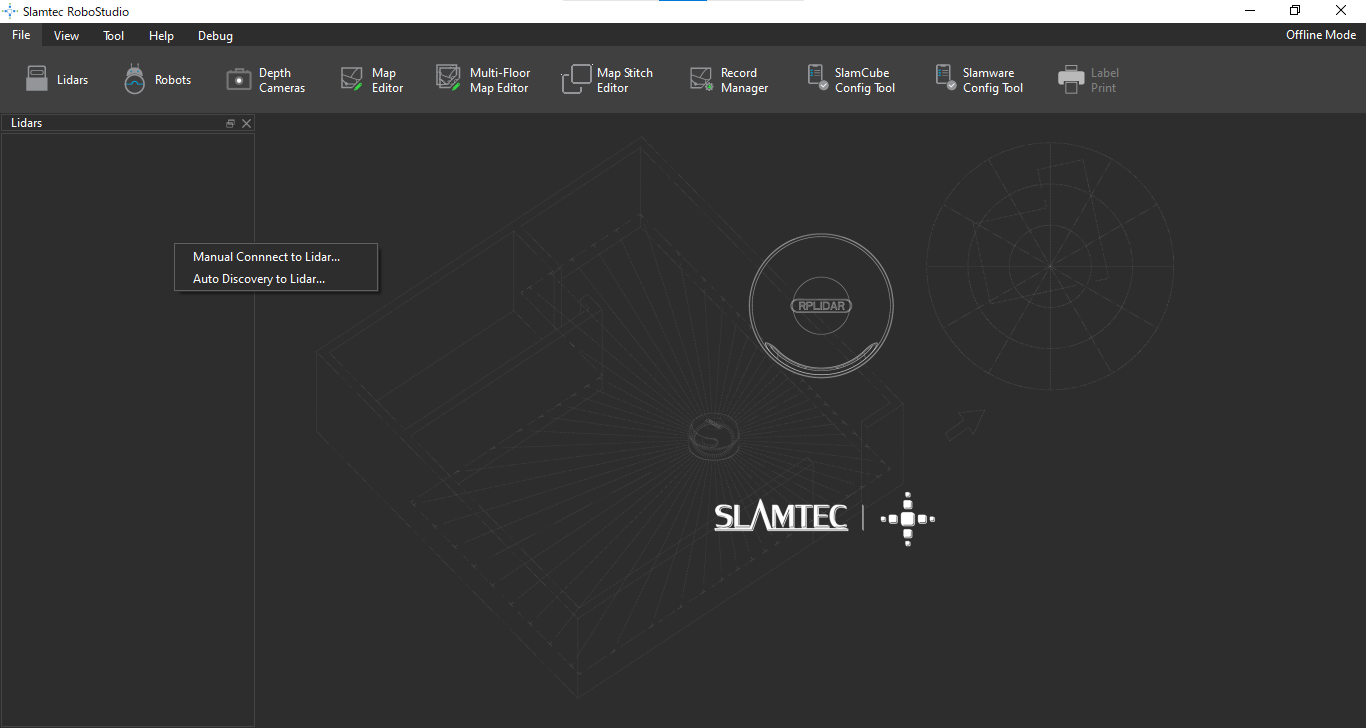This screenshot has height=728, width=1366.
Task: Open the Help menu
Action: pos(161,36)
